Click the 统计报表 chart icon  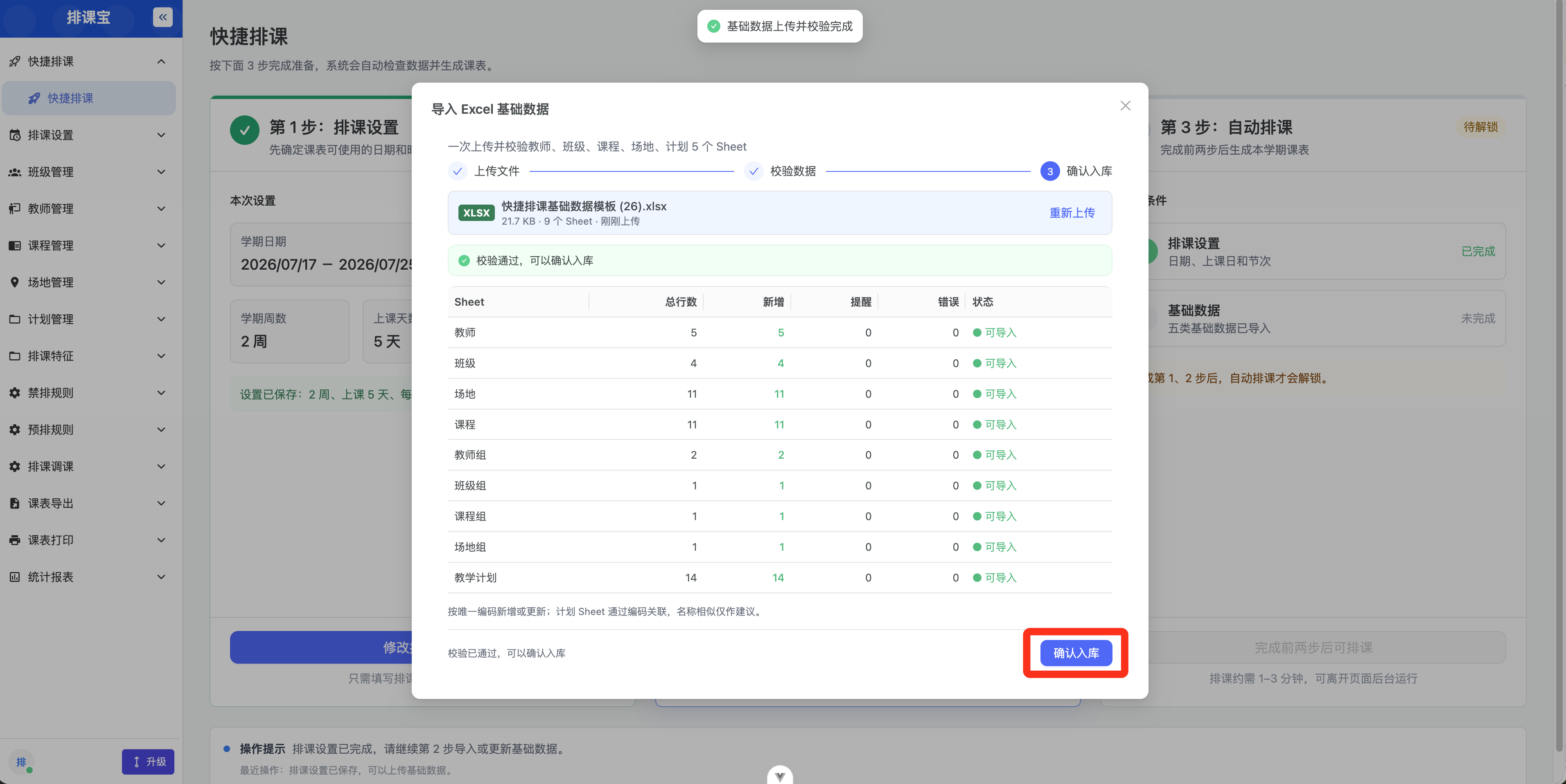click(15, 577)
